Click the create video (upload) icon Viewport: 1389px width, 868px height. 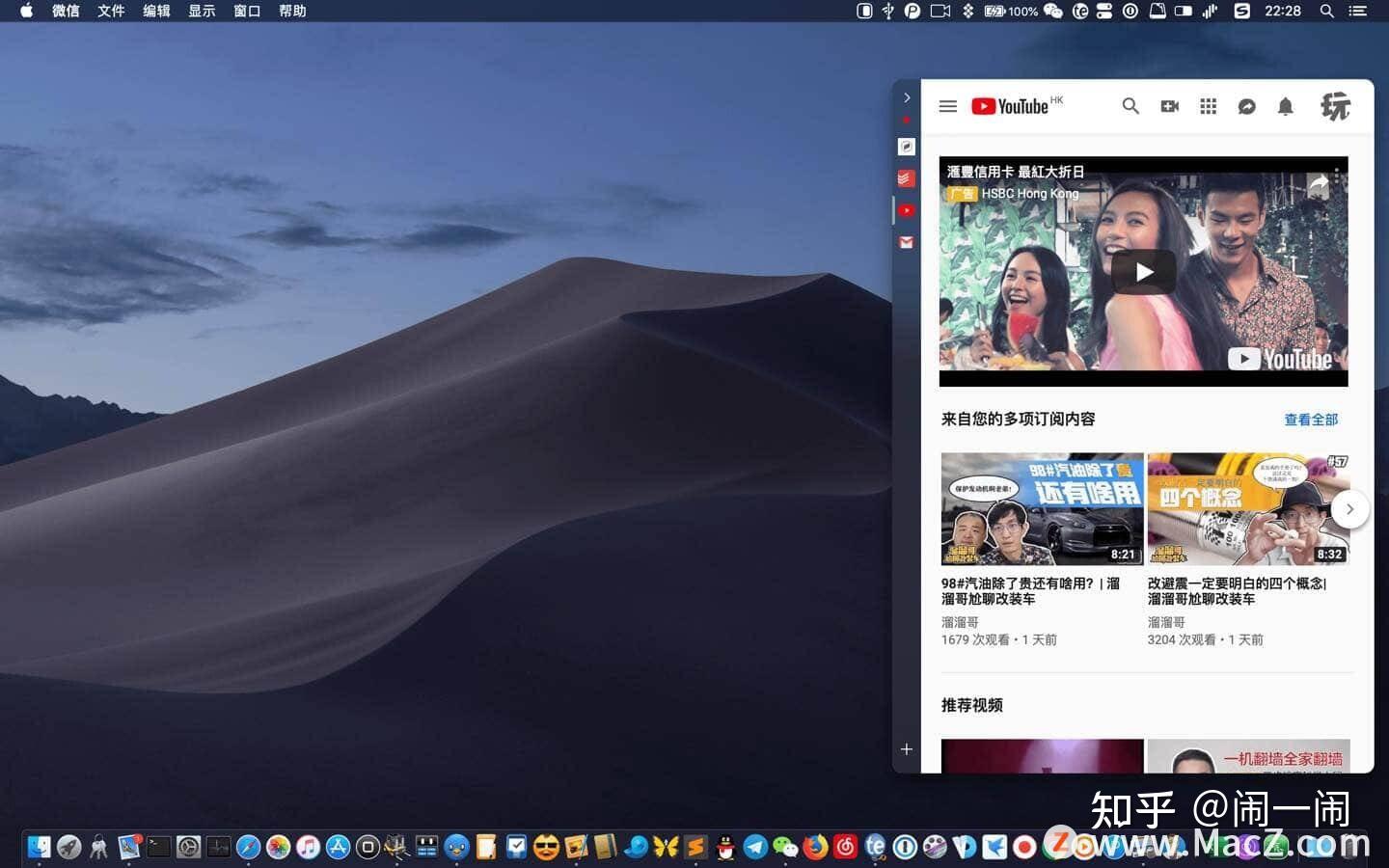(x=1169, y=106)
